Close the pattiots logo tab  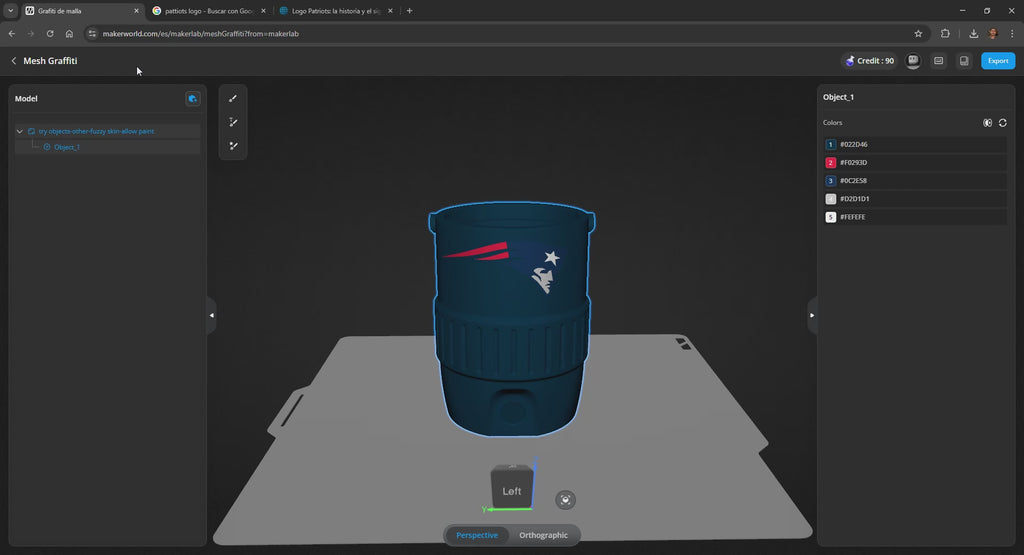click(263, 11)
